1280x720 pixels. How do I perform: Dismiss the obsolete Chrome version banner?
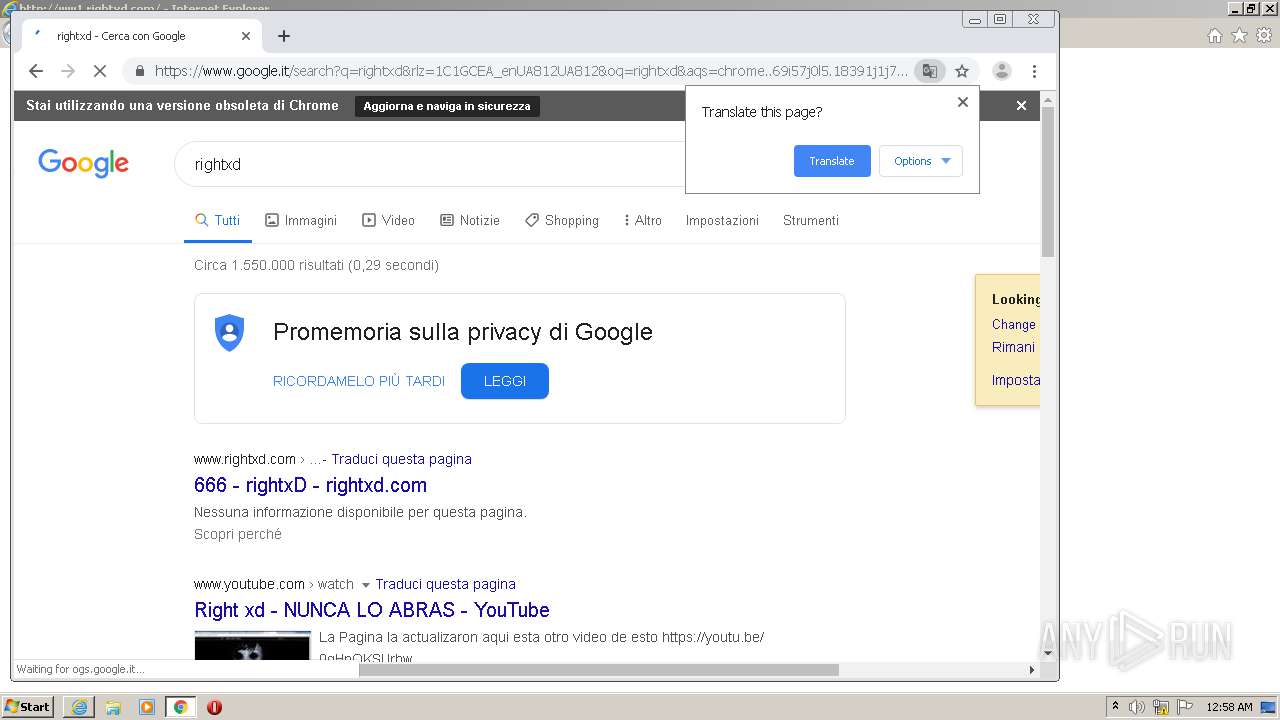[x=1021, y=105]
